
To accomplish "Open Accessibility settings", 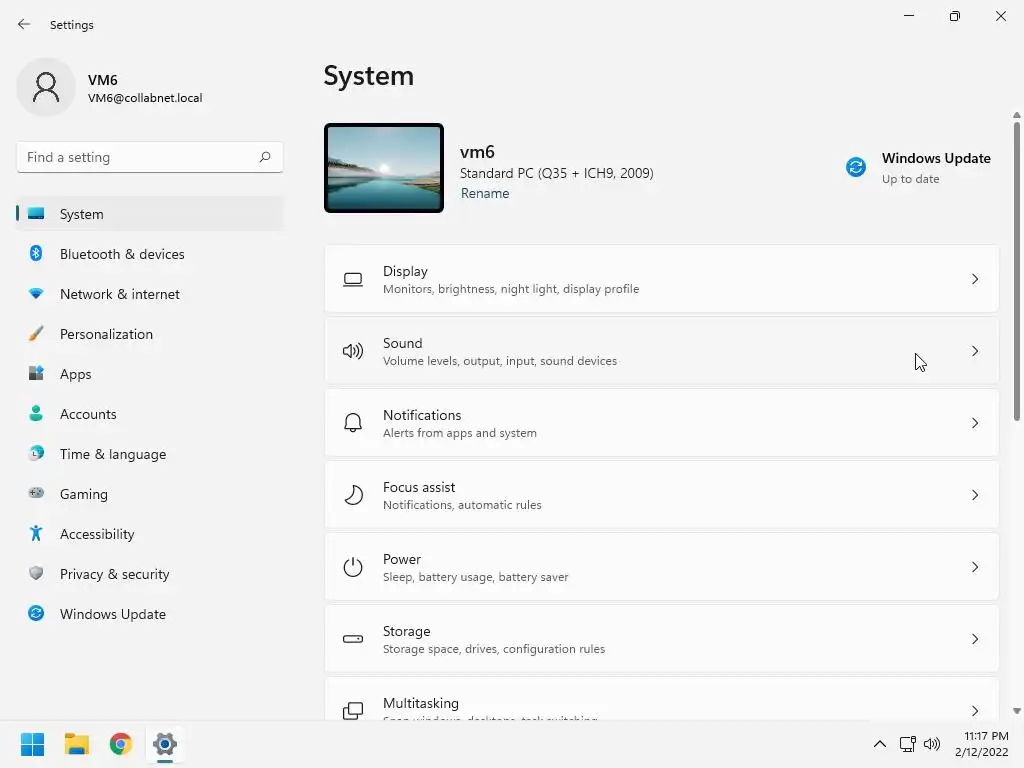I will [x=150, y=534].
